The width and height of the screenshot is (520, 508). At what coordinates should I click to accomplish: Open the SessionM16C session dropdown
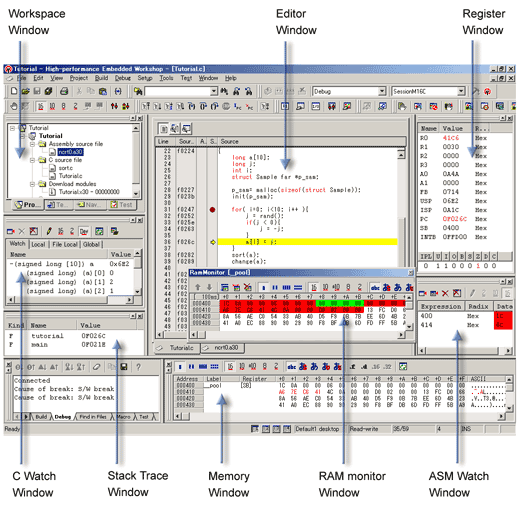(461, 91)
